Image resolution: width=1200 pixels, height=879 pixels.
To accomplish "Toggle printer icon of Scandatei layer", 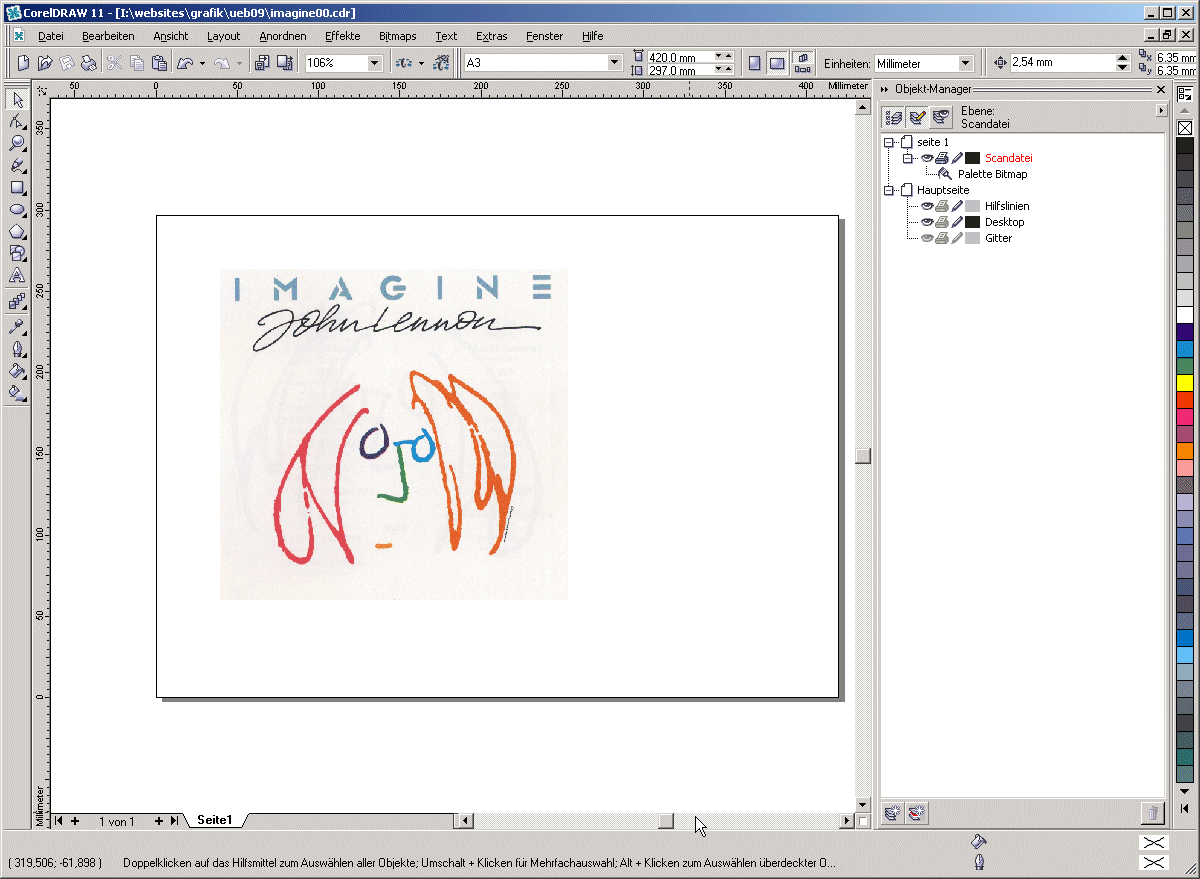I will 942,158.
